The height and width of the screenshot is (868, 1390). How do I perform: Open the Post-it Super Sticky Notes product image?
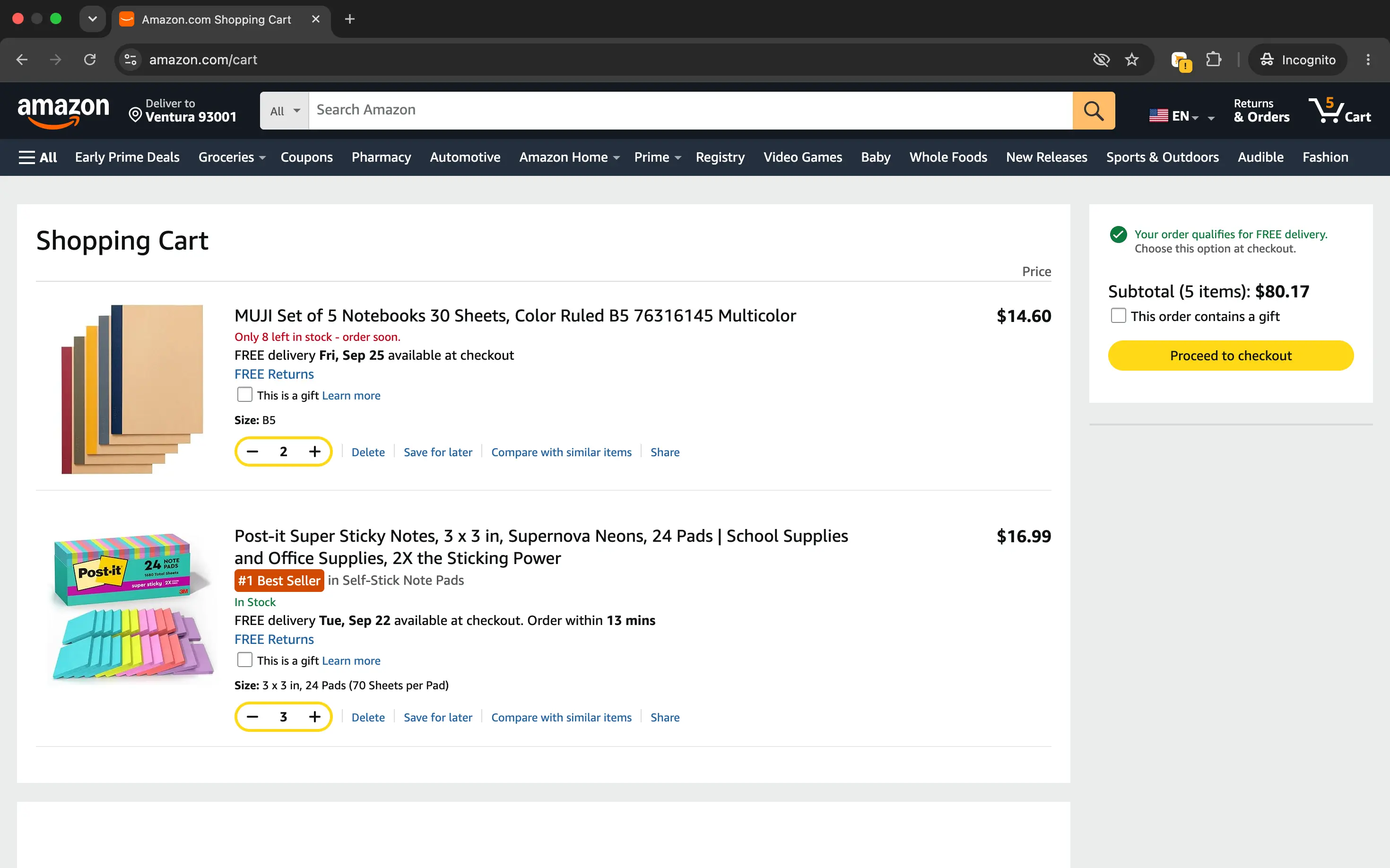[133, 608]
